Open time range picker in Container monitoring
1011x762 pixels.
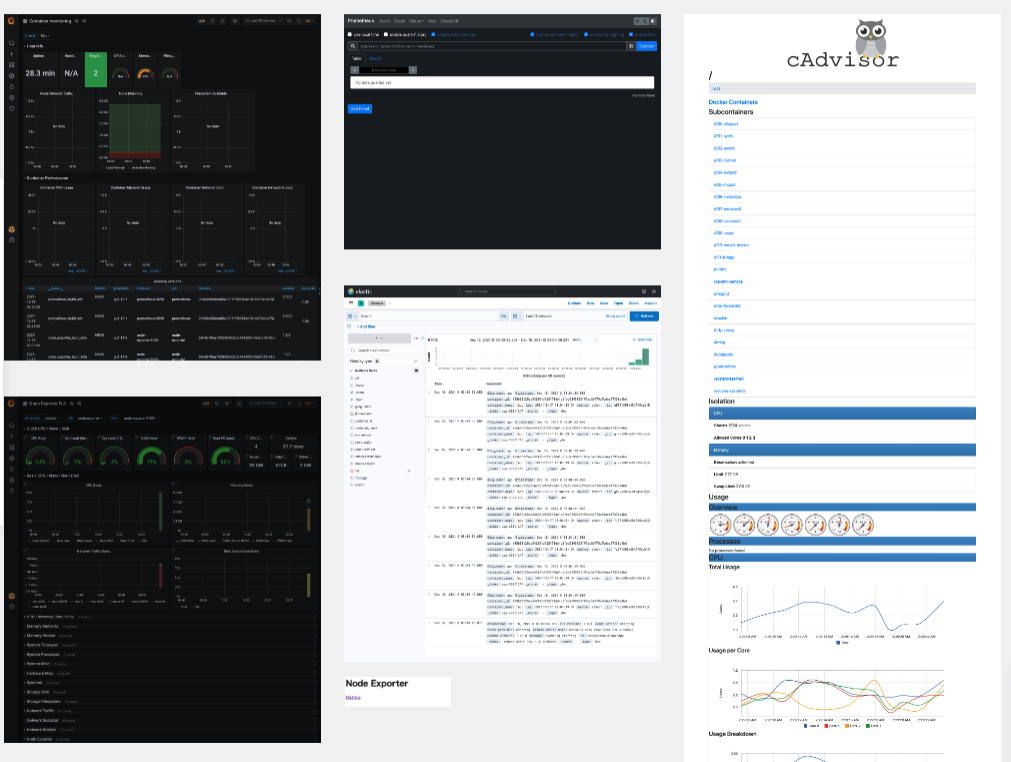262,21
